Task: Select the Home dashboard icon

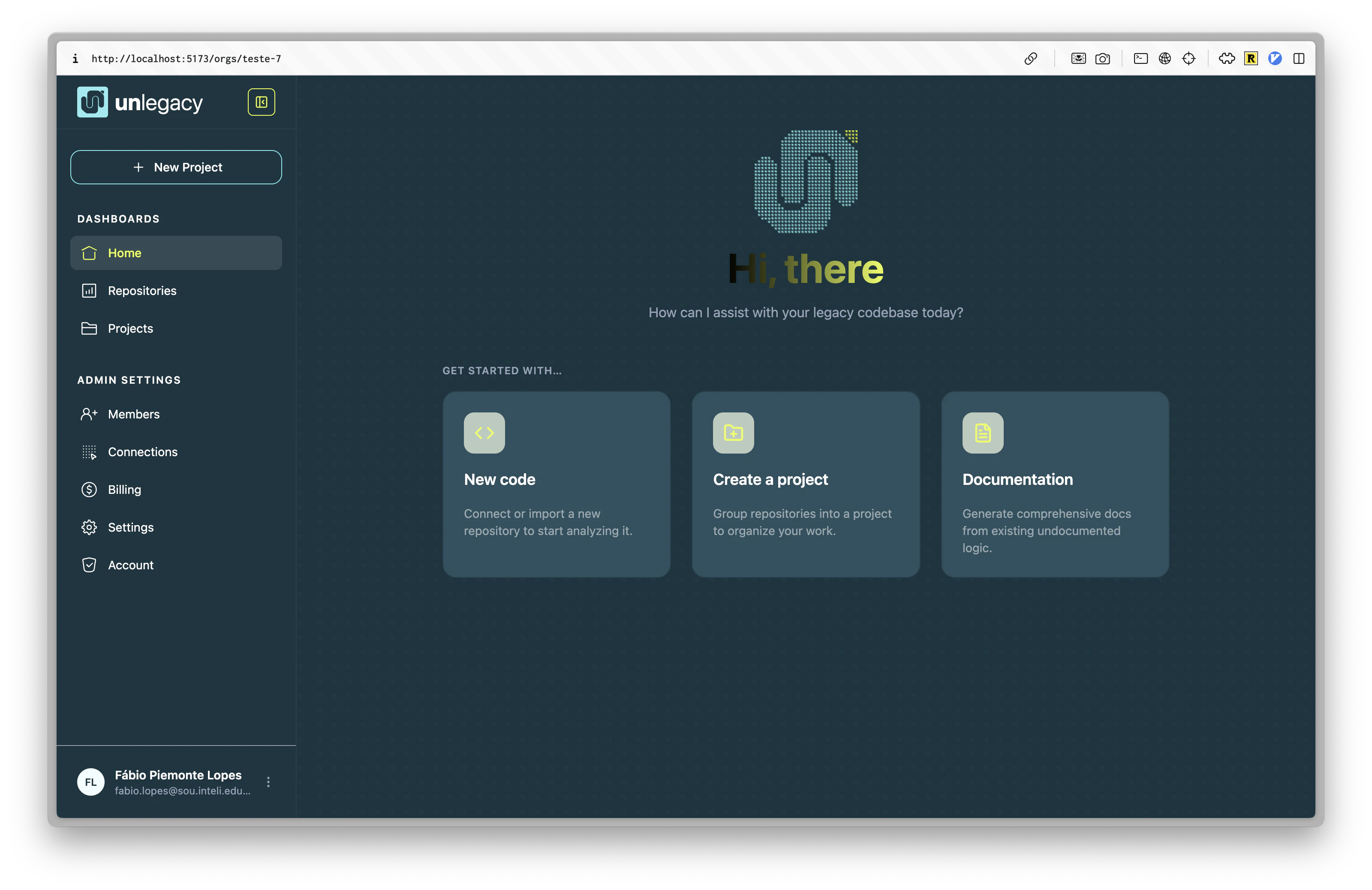Action: tap(89, 253)
